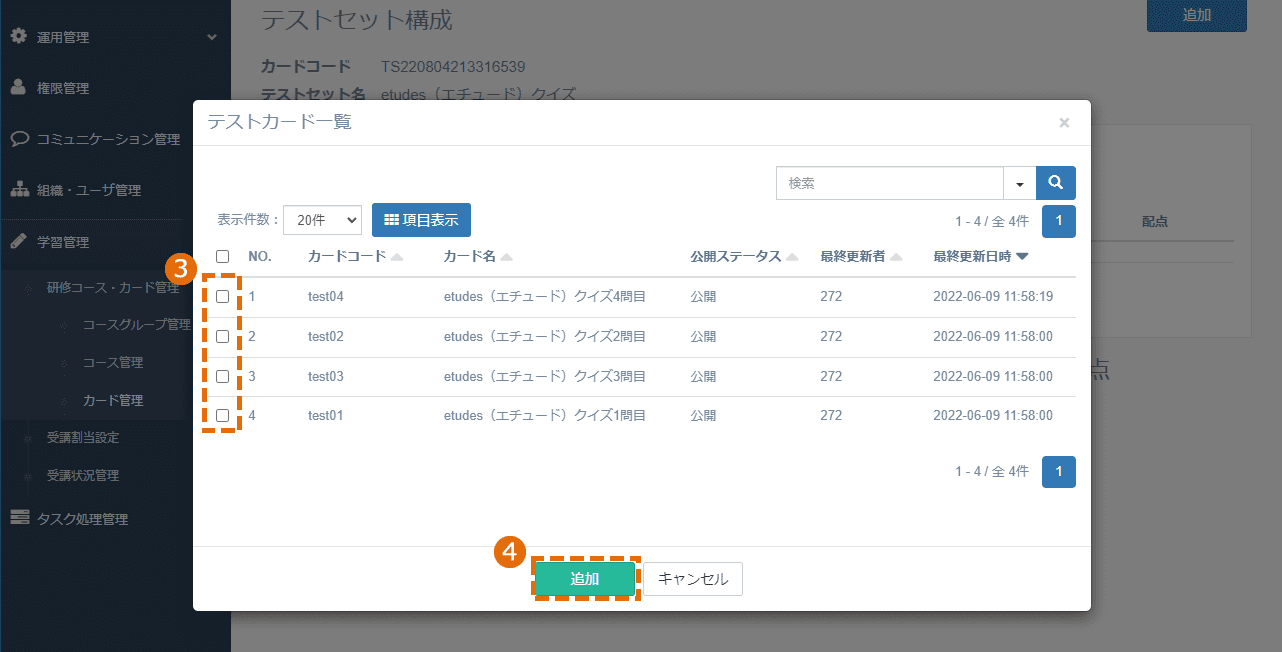
Task: Click the green 追加 button in dialog
Action: (585, 579)
